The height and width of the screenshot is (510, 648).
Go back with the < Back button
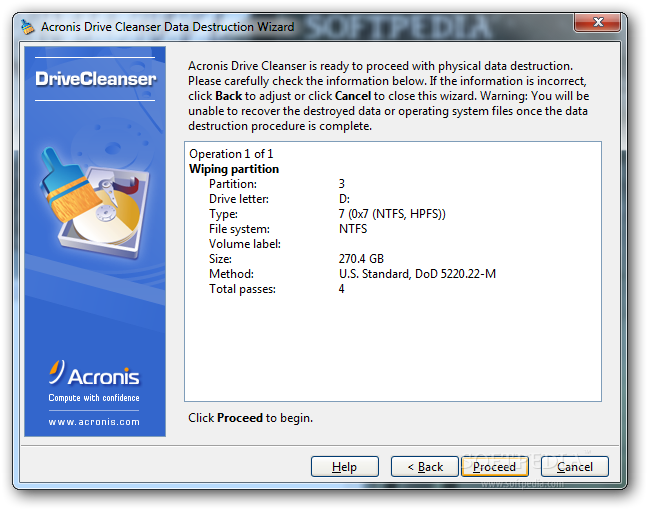(425, 467)
